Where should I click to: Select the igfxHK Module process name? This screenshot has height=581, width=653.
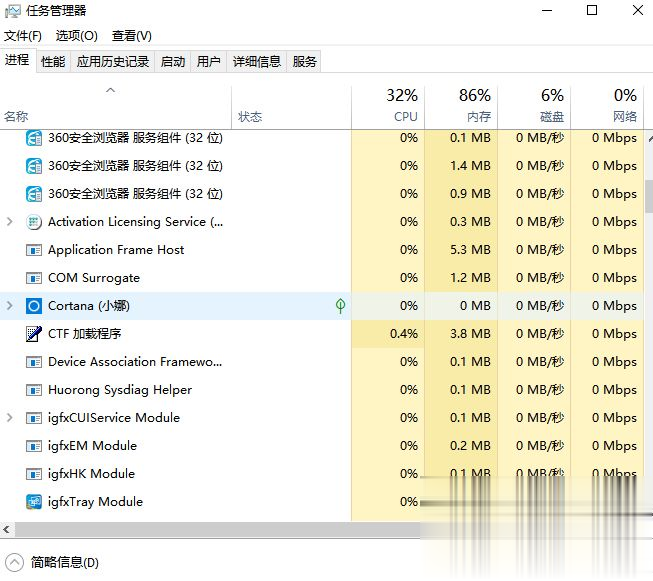pyautogui.click(x=91, y=474)
